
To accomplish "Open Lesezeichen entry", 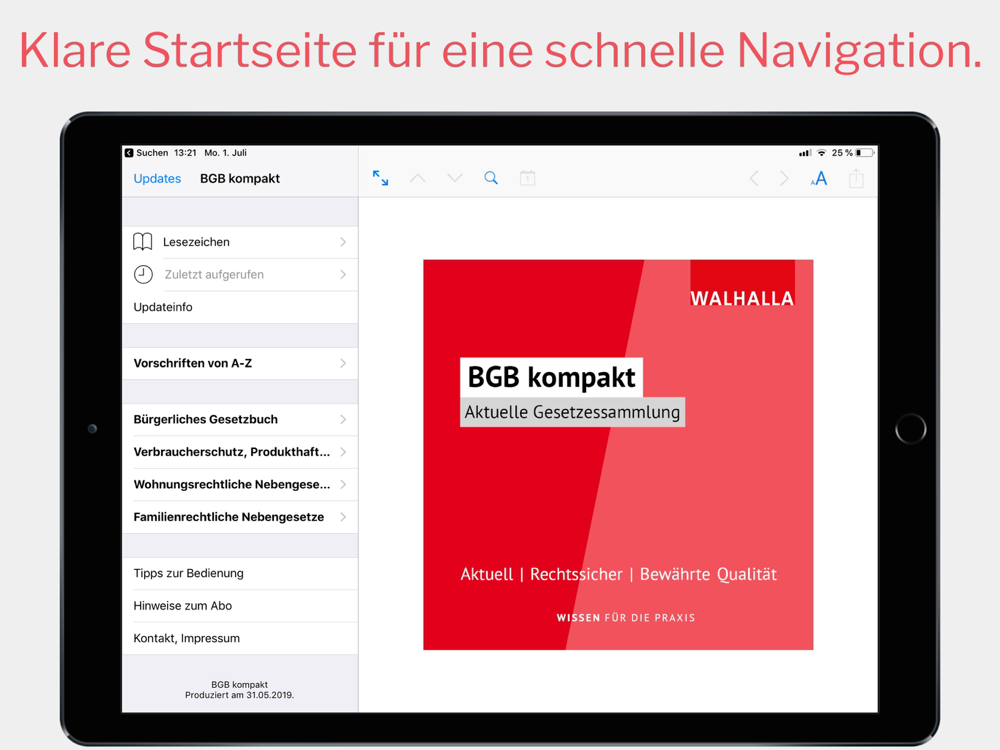I will tap(240, 242).
